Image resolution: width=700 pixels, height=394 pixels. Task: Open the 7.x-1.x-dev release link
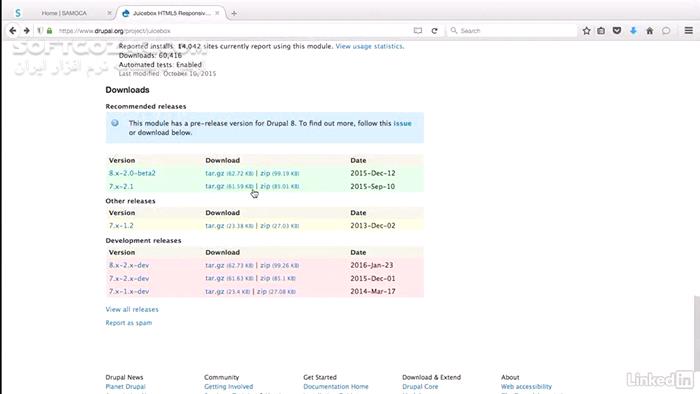coord(129,291)
